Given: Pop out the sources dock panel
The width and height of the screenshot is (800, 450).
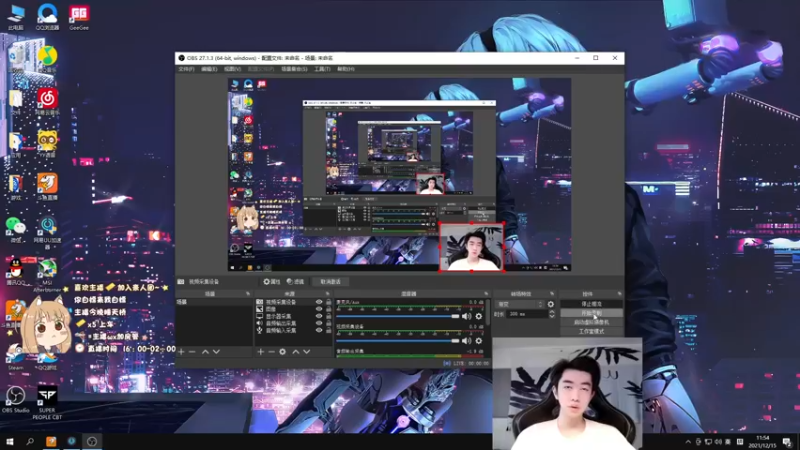Looking at the screenshot, I should click(x=328, y=294).
